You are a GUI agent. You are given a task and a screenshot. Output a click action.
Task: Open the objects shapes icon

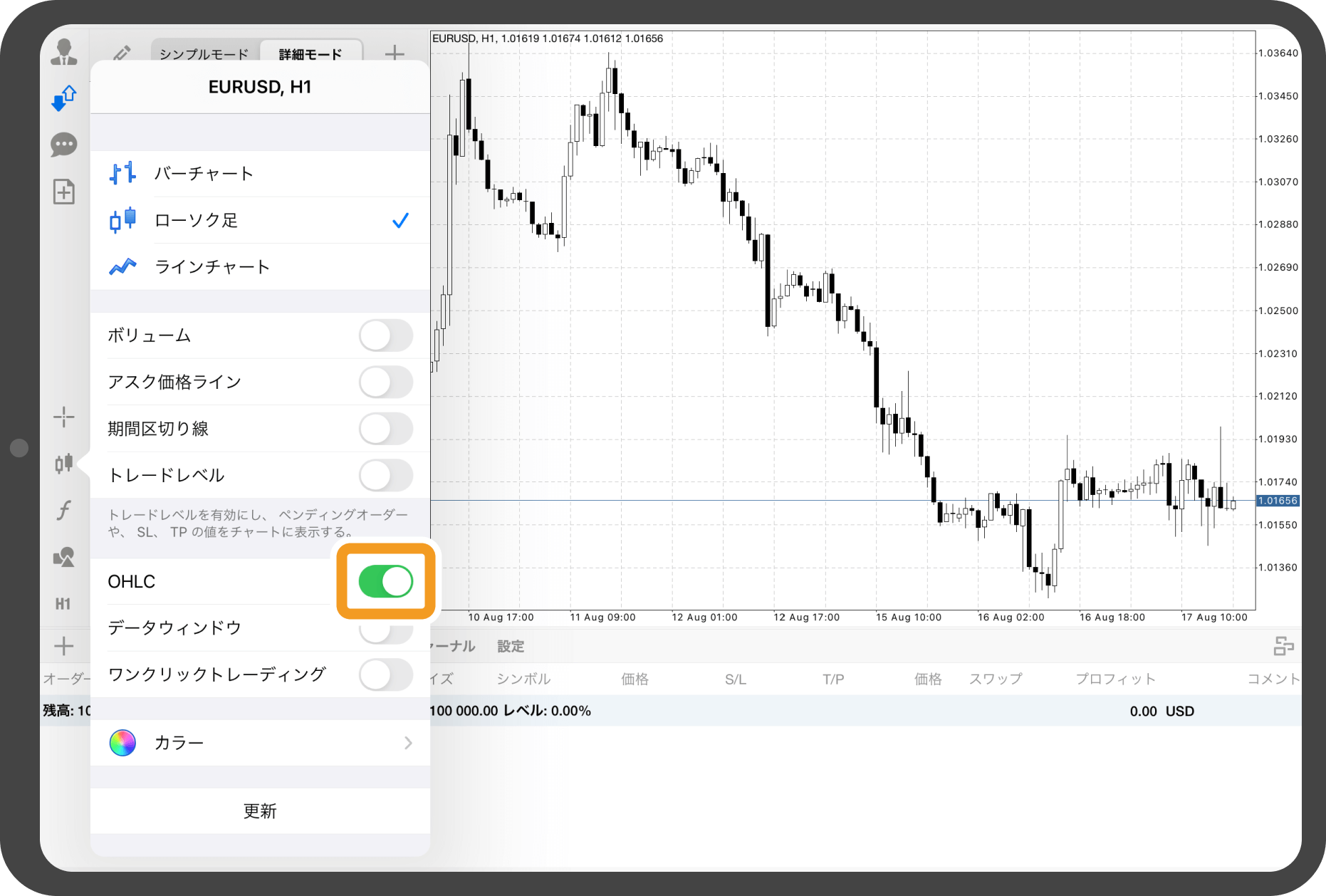64,557
